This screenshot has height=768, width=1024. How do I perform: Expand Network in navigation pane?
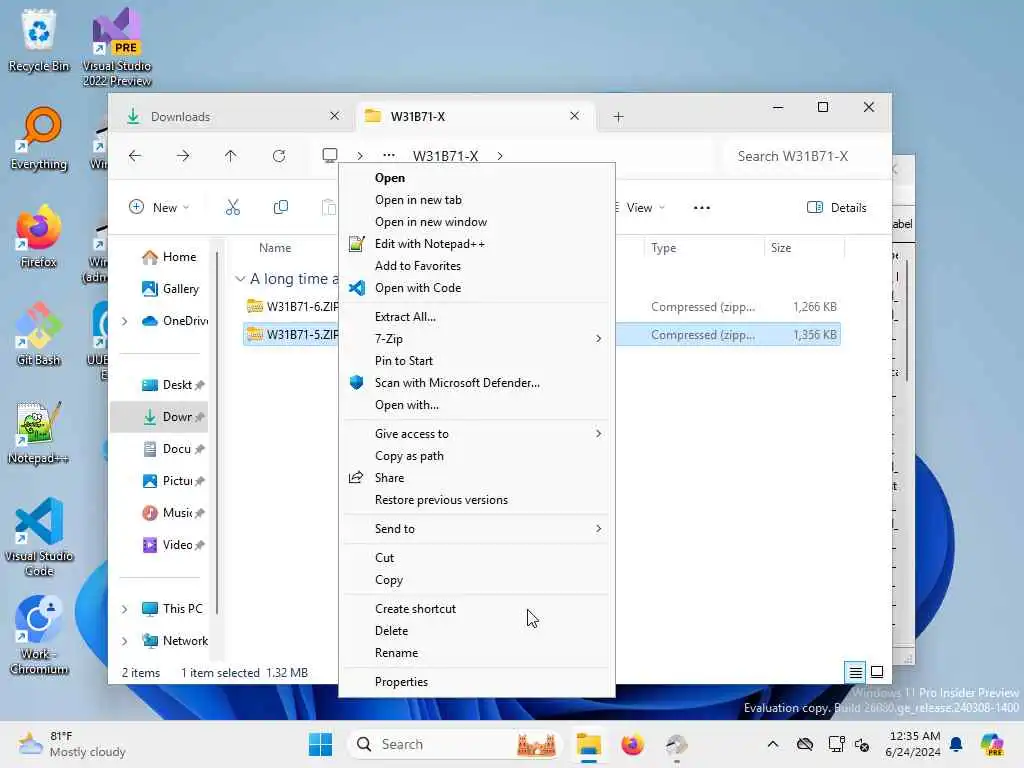pos(125,641)
